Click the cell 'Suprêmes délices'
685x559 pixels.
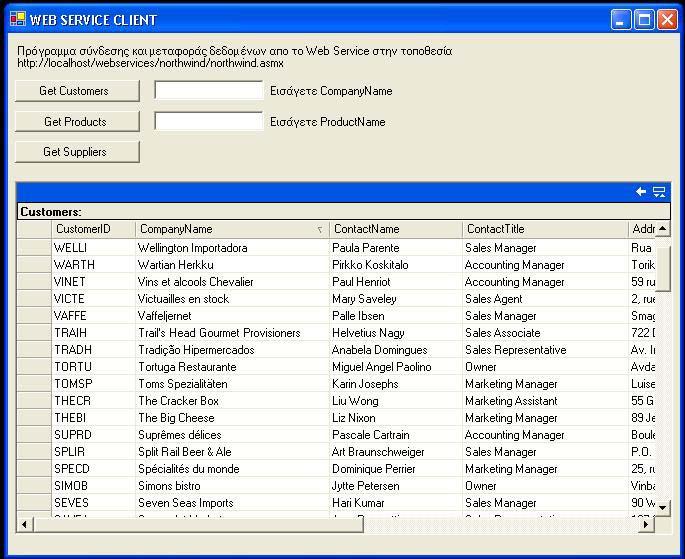click(x=232, y=435)
